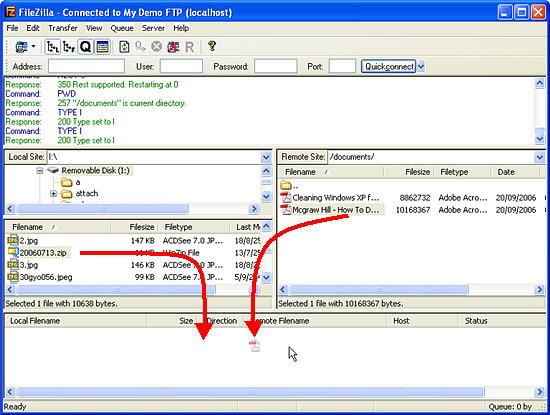Sort local files by Filesize header
Screen dimensions: 550x415
point(134,227)
